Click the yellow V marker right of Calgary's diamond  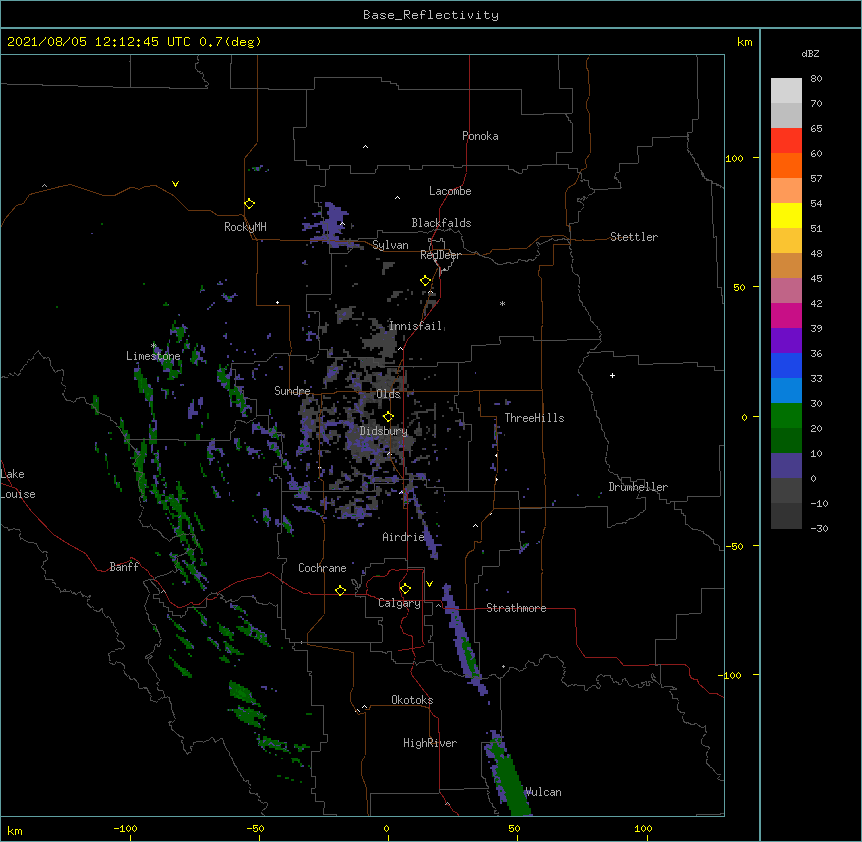coord(429,584)
